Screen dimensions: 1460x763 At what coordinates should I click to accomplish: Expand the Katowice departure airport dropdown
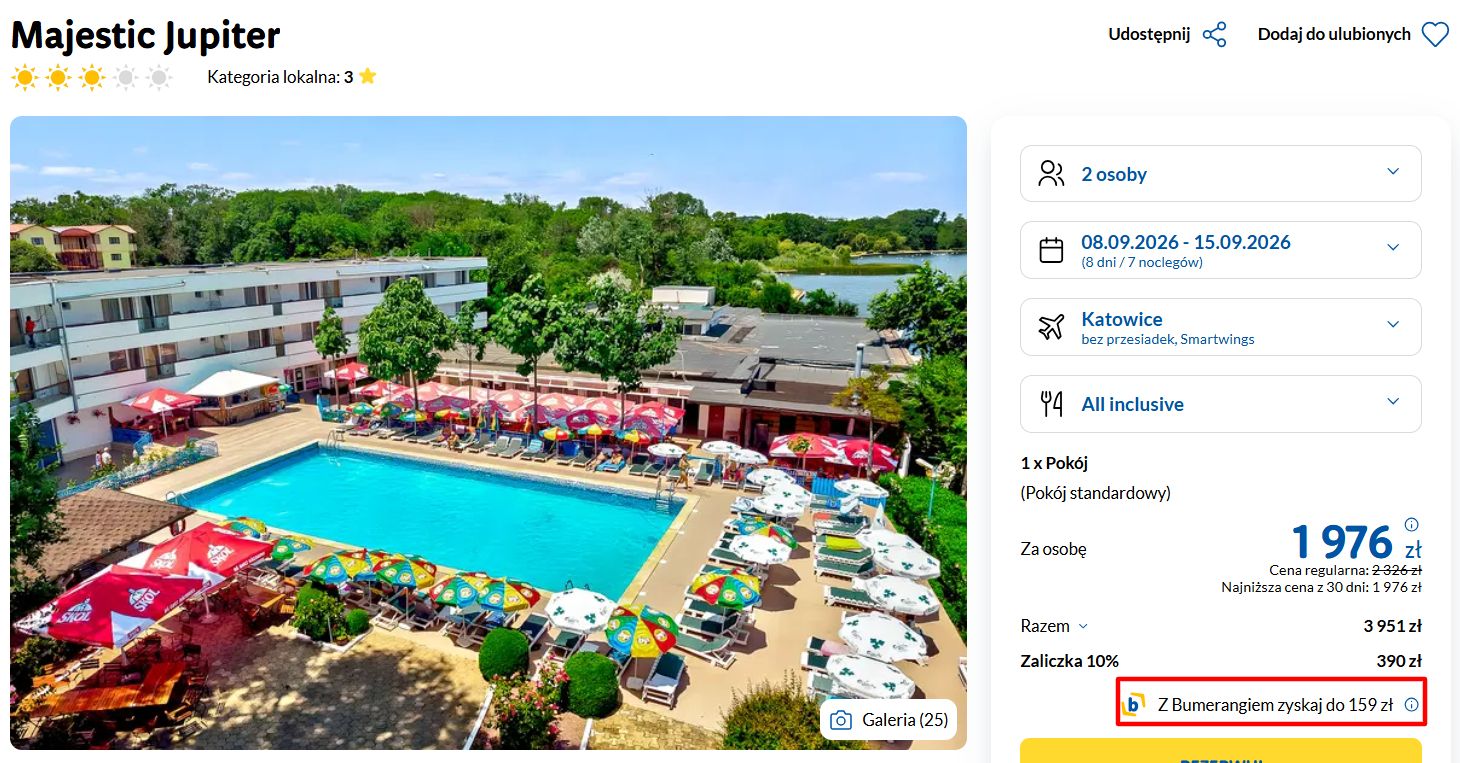pyautogui.click(x=1220, y=327)
